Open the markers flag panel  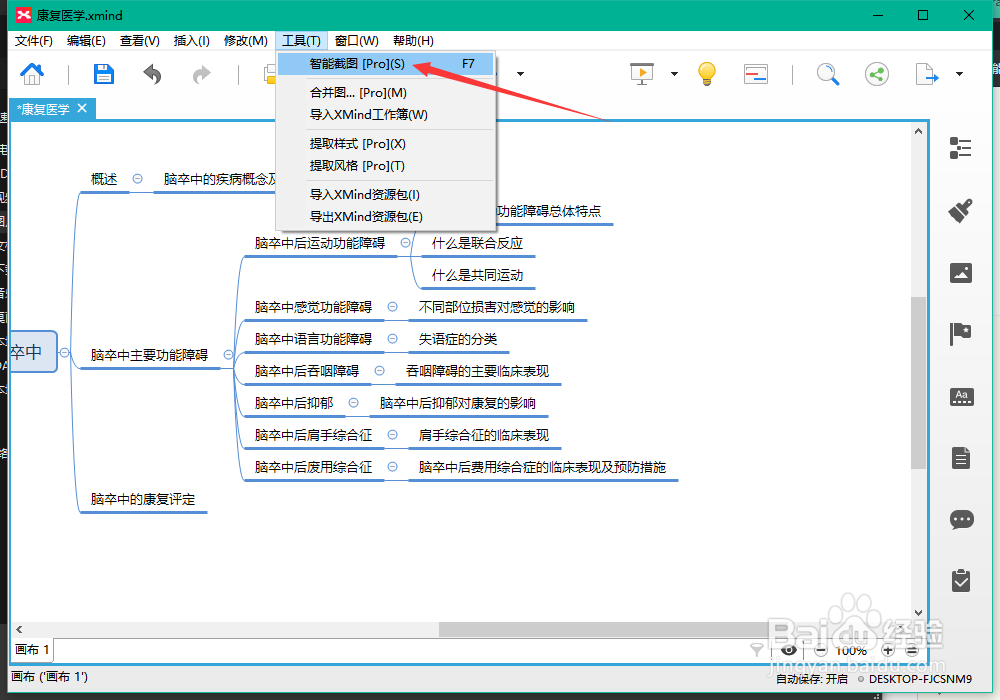coord(960,334)
